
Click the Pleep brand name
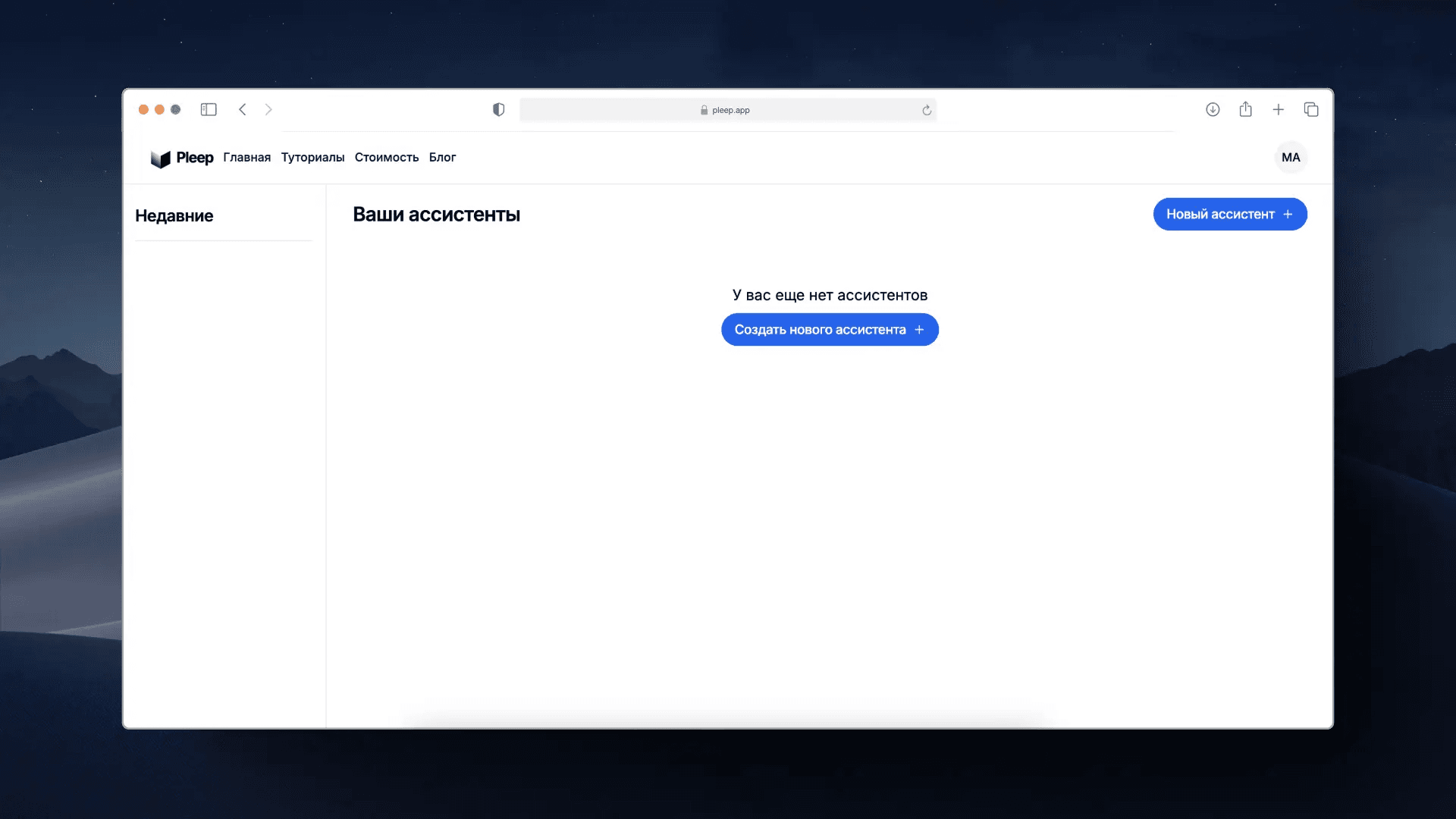[x=195, y=158]
